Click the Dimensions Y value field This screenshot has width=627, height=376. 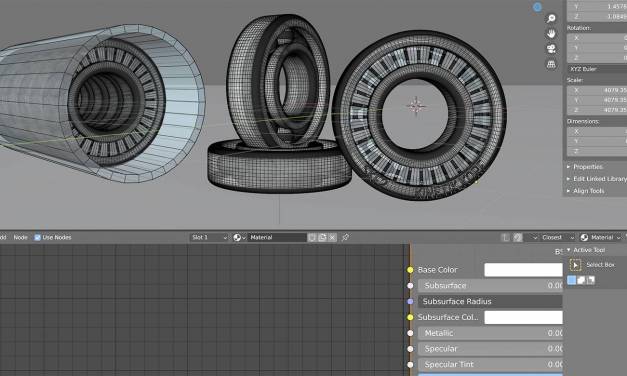(x=597, y=141)
